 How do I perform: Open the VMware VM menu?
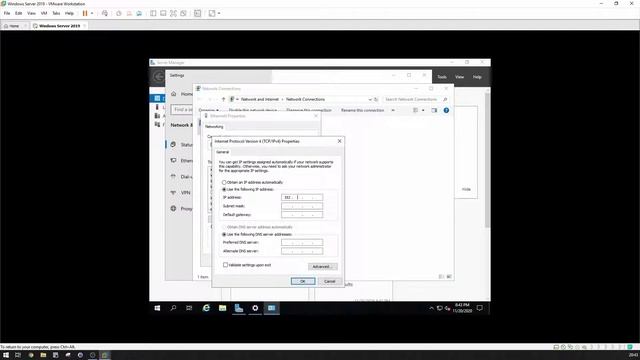click(x=44, y=13)
